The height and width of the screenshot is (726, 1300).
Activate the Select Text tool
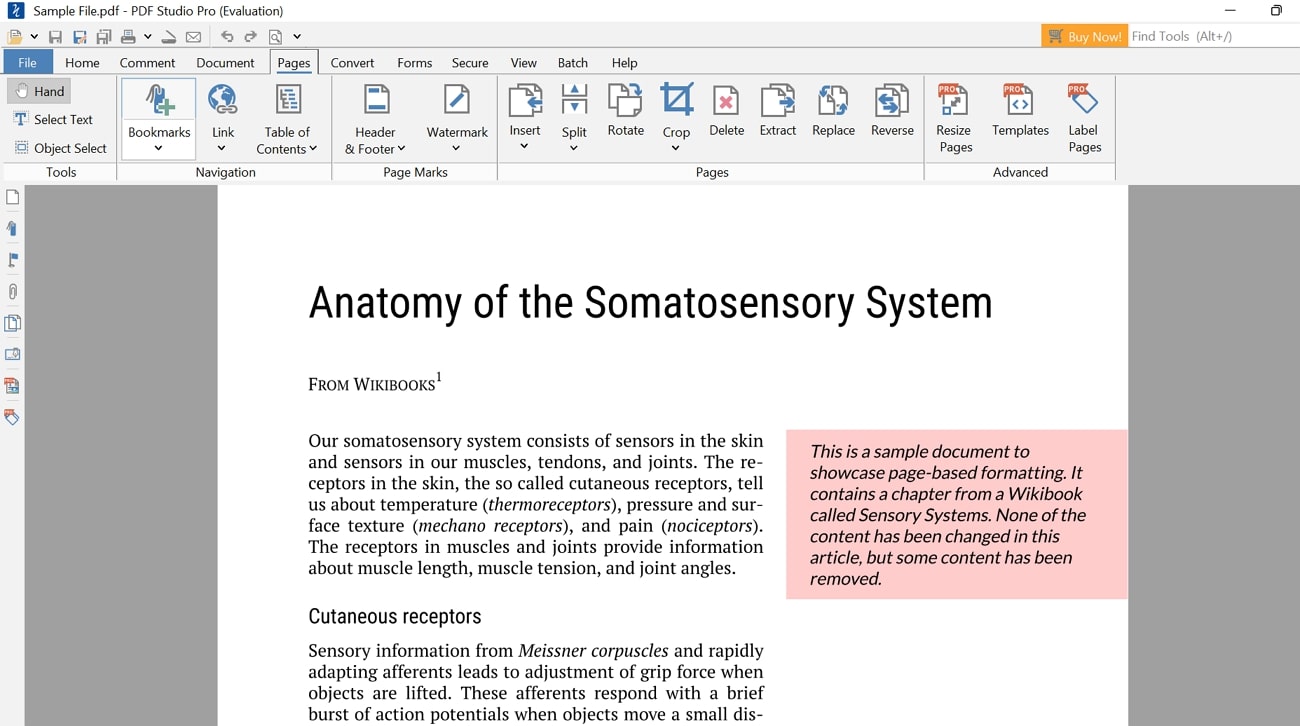[52, 119]
